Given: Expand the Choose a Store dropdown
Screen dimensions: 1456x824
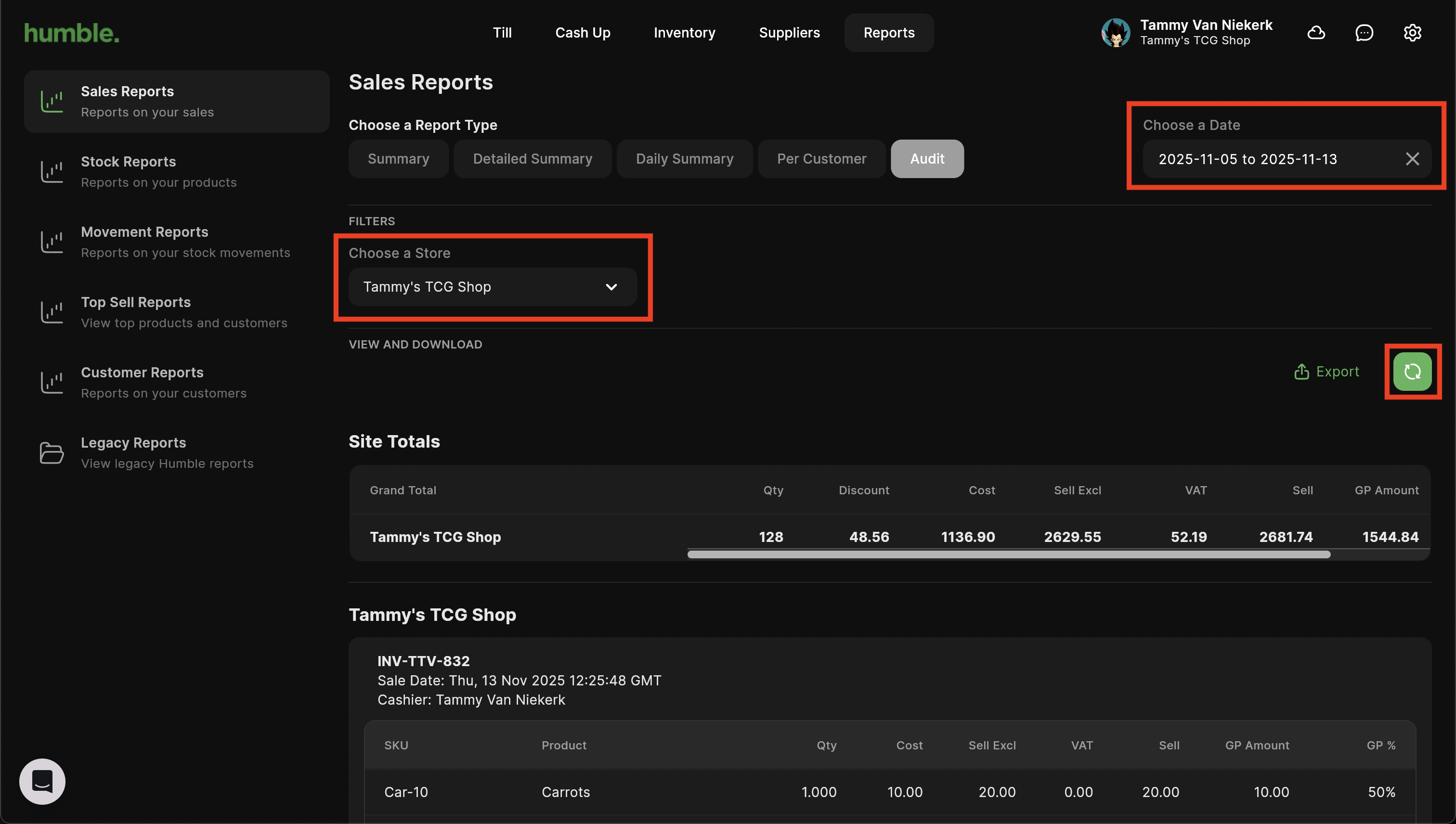Looking at the screenshot, I should [493, 287].
